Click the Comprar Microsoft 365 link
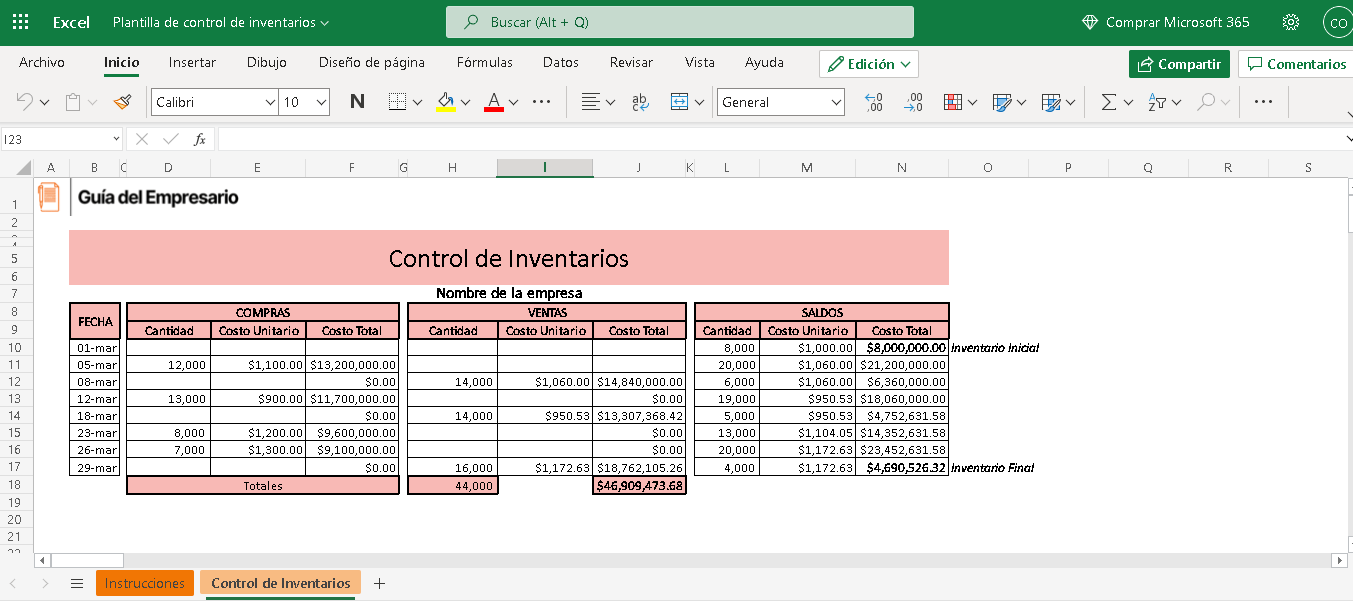1353x602 pixels. (1166, 21)
